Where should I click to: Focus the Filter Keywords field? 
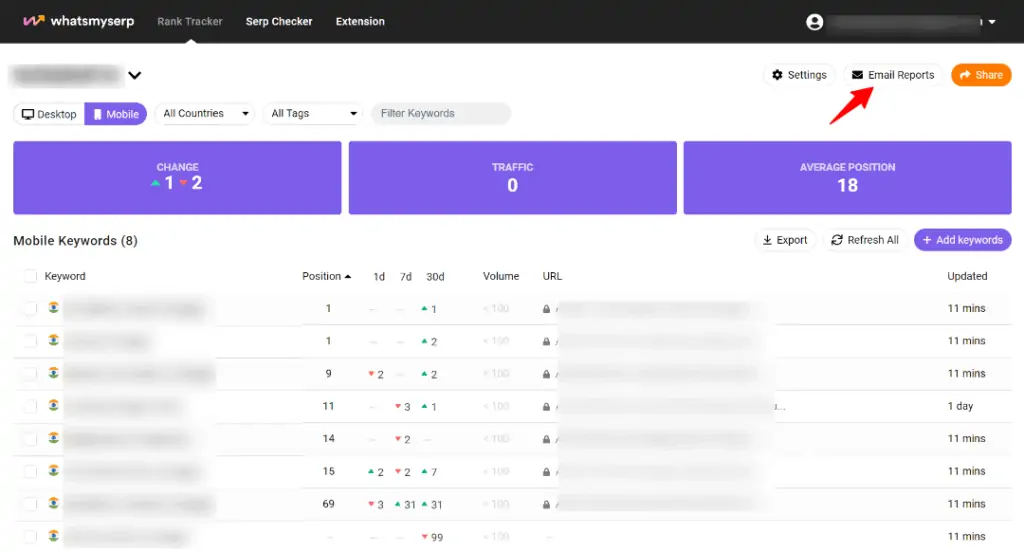tap(441, 114)
